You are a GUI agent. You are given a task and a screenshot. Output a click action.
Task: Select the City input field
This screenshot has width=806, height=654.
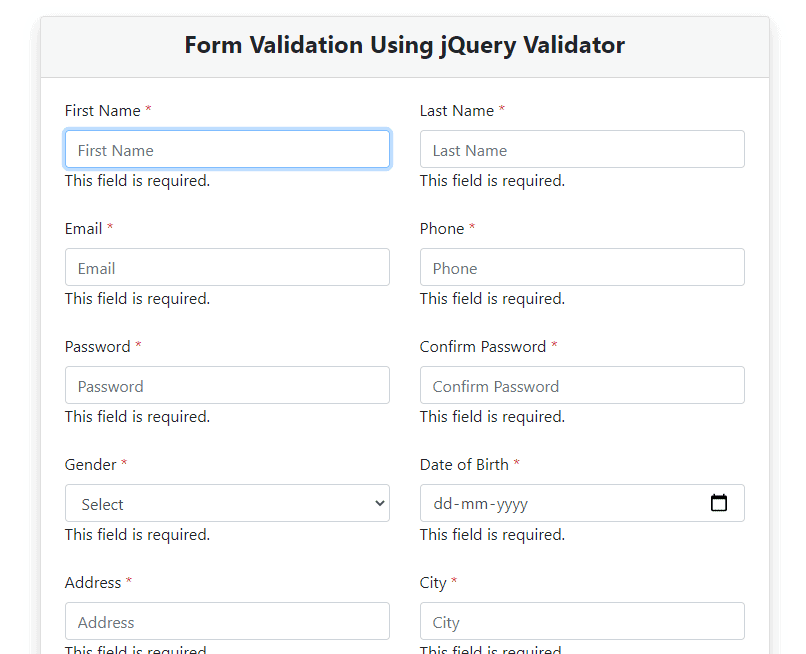click(582, 621)
